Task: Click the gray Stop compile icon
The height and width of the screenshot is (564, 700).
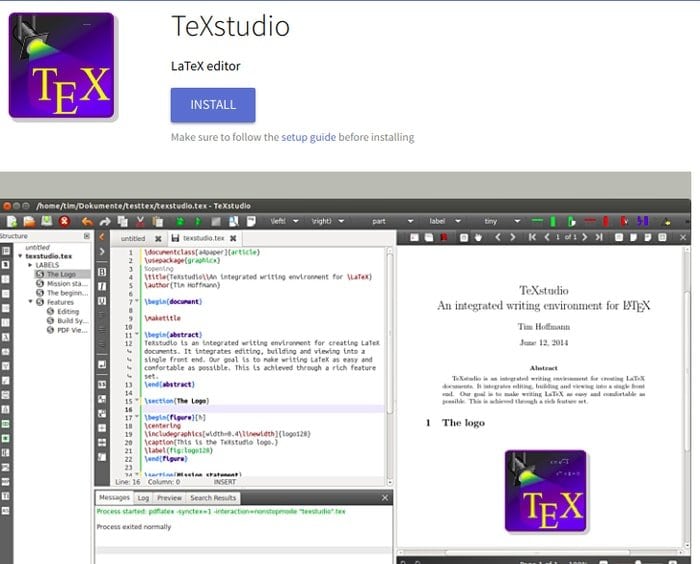Action: pos(216,221)
